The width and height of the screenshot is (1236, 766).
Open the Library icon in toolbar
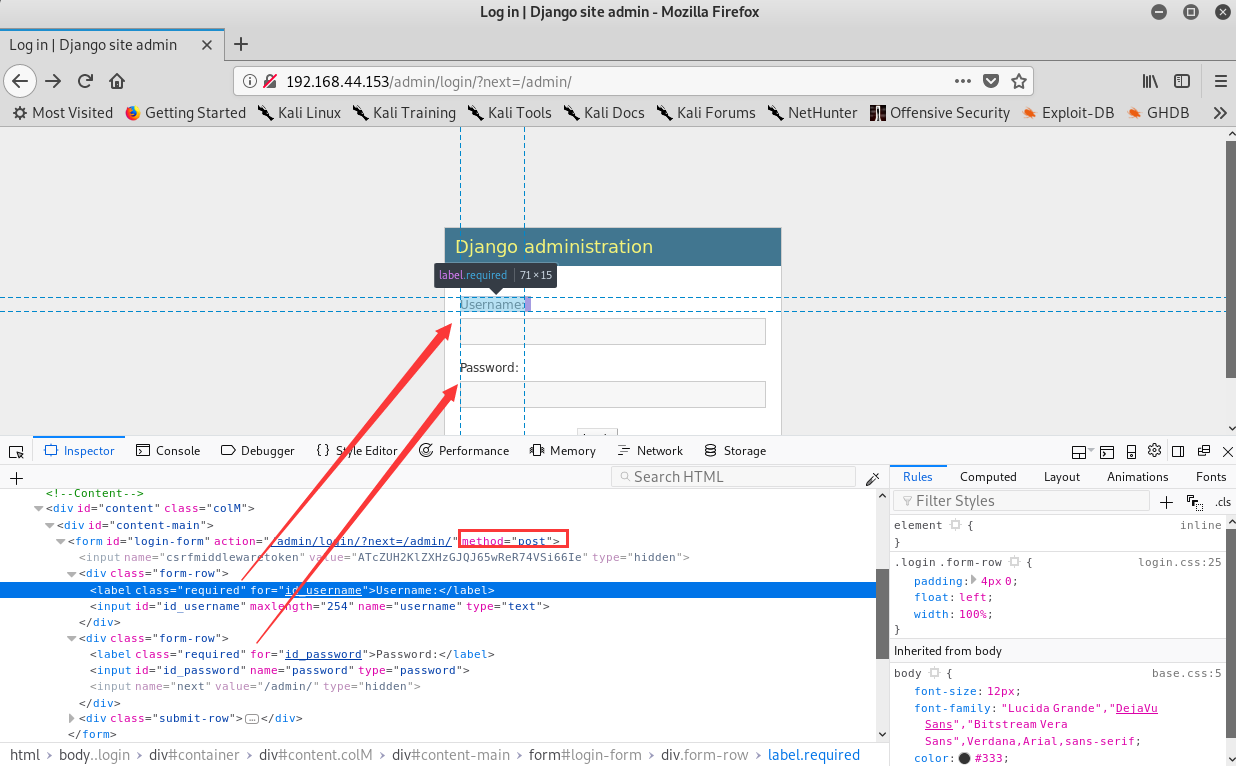click(1151, 81)
